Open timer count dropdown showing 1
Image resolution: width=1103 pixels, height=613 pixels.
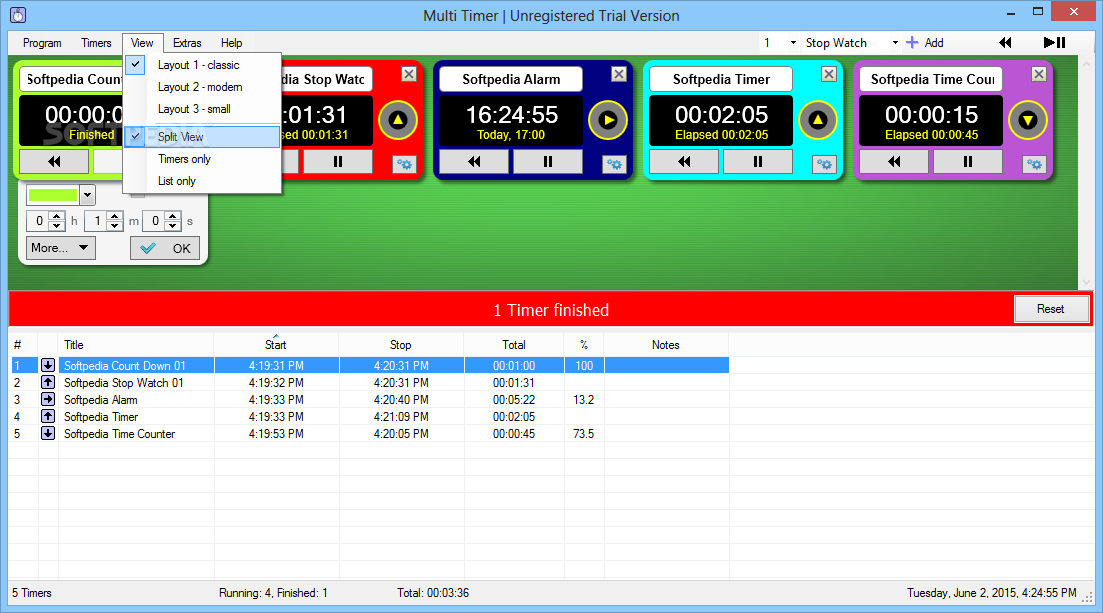pos(793,43)
